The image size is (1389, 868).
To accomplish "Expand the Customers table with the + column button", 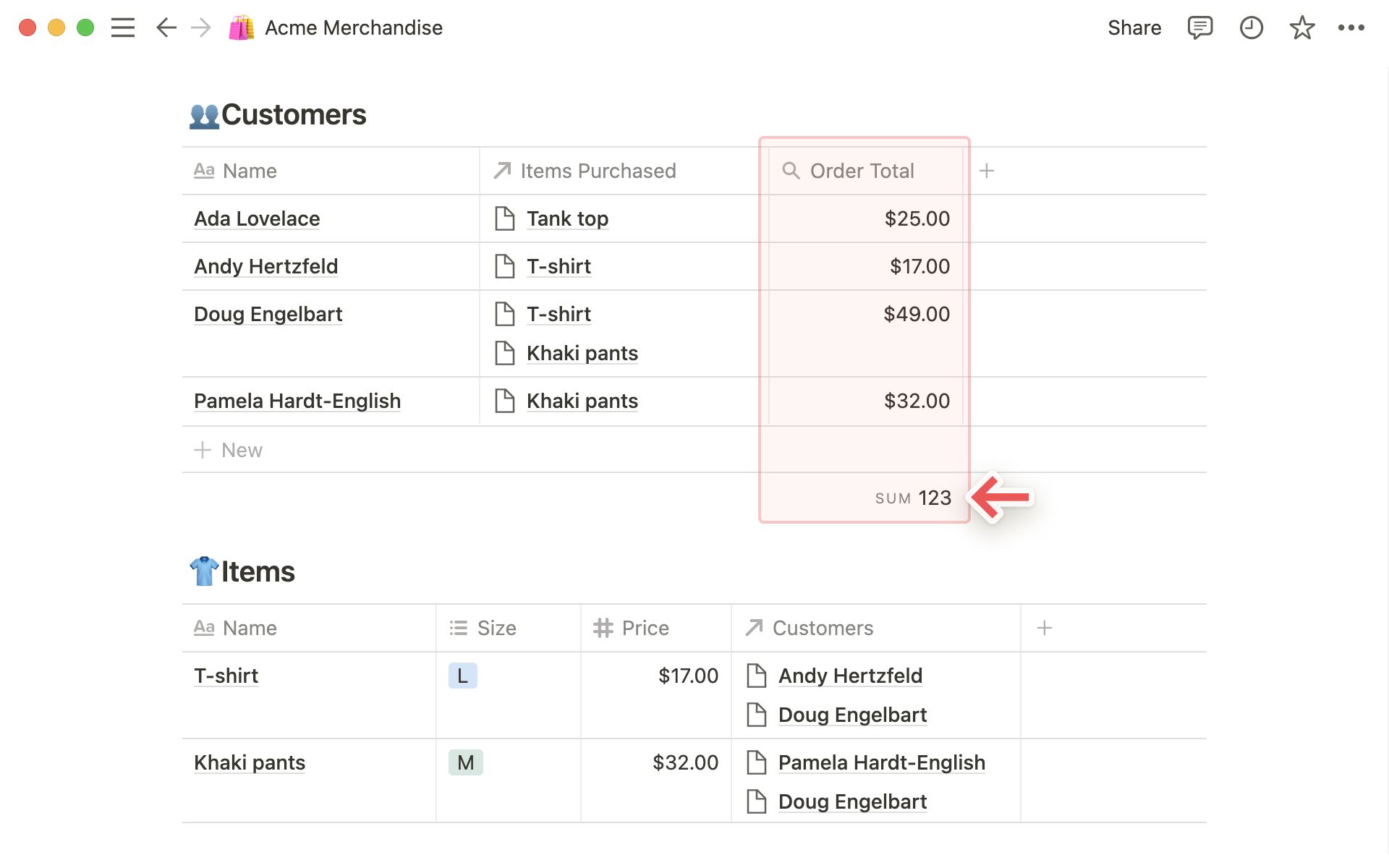I will 987,169.
